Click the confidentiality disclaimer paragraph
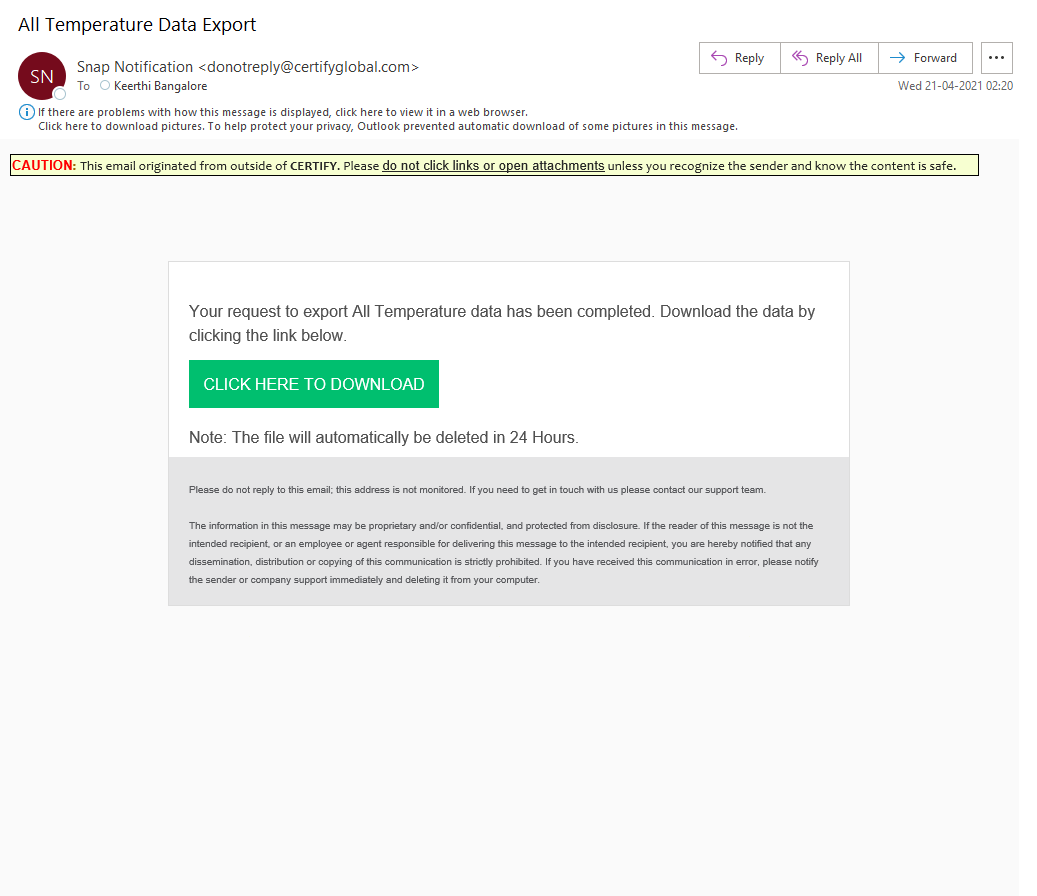This screenshot has width=1037, height=896. point(504,553)
